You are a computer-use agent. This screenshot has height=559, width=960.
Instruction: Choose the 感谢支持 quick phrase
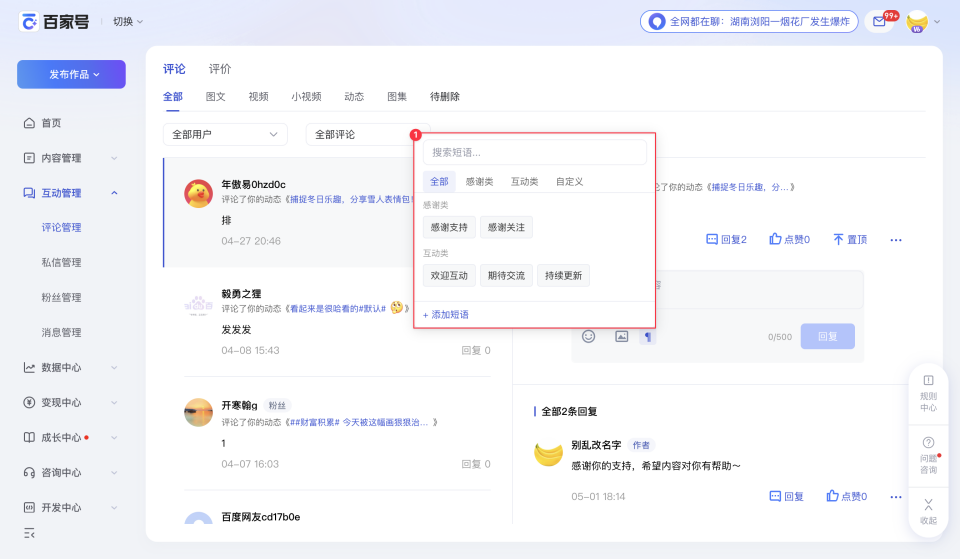tap(449, 227)
